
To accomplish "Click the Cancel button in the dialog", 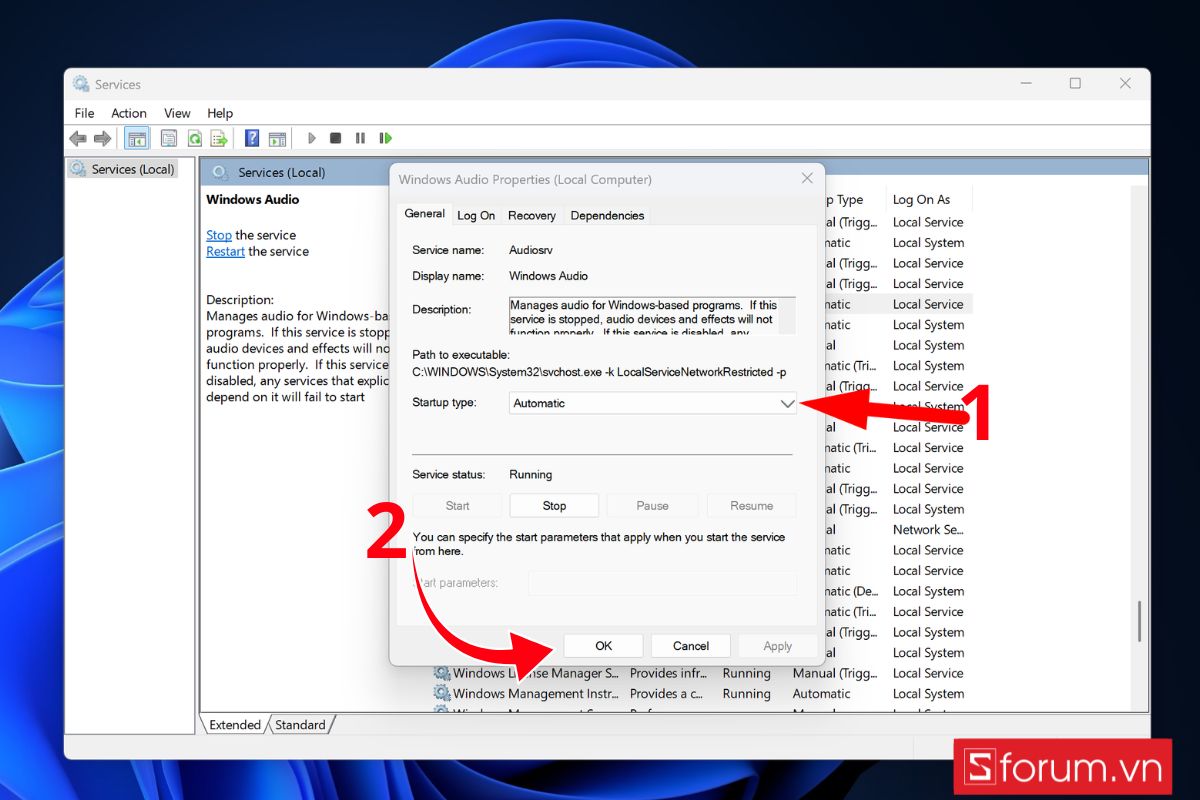I will pos(691,646).
